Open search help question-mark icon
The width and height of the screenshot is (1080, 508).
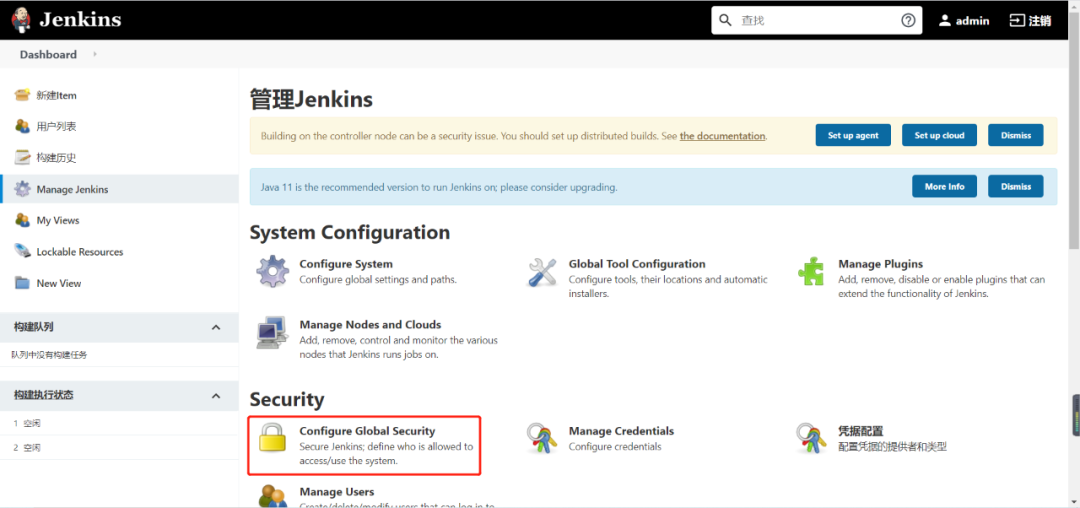coord(908,21)
